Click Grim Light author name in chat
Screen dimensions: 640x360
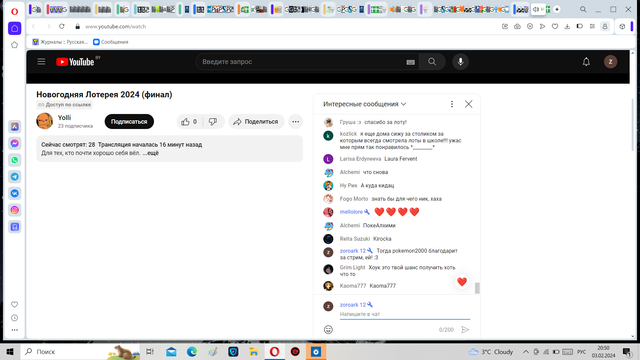(352, 267)
